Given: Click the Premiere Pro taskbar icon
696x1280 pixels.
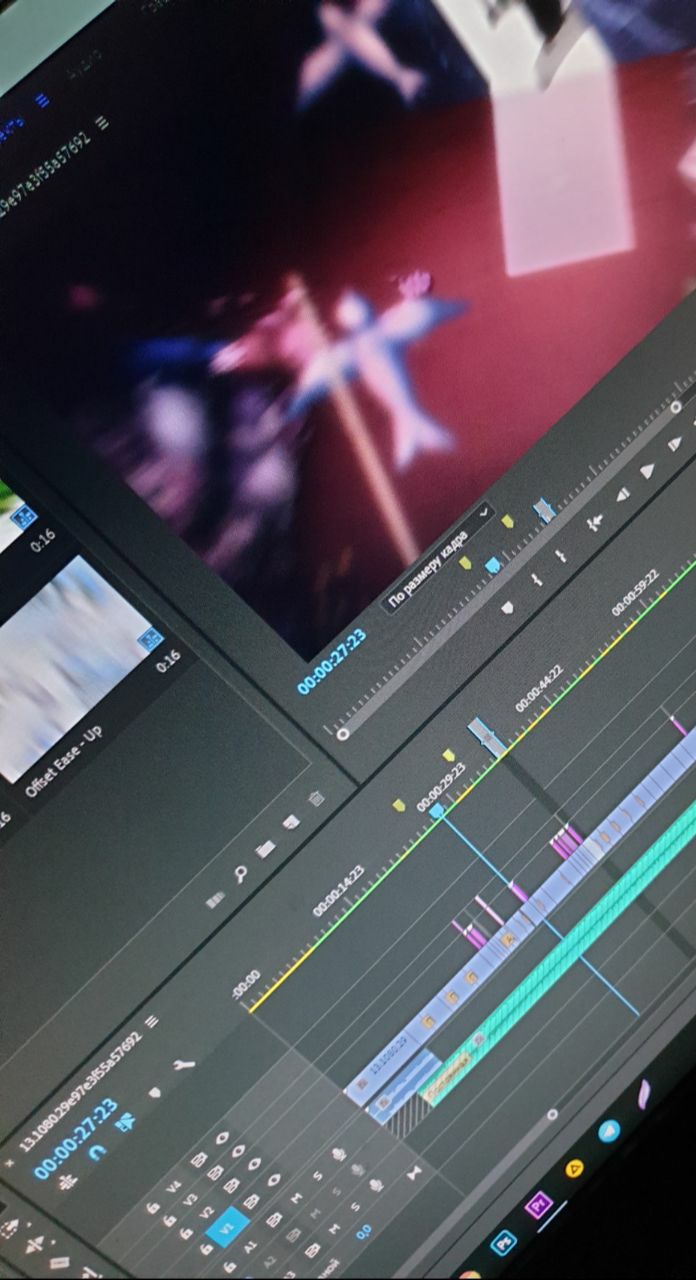Looking at the screenshot, I should click(539, 1204).
